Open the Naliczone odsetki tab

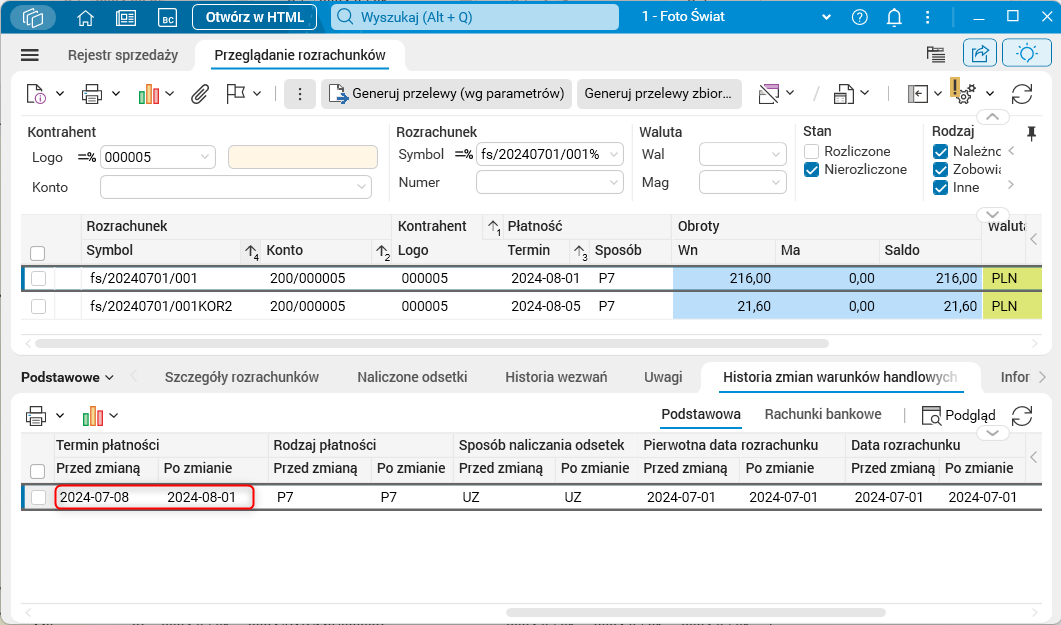coord(412,377)
